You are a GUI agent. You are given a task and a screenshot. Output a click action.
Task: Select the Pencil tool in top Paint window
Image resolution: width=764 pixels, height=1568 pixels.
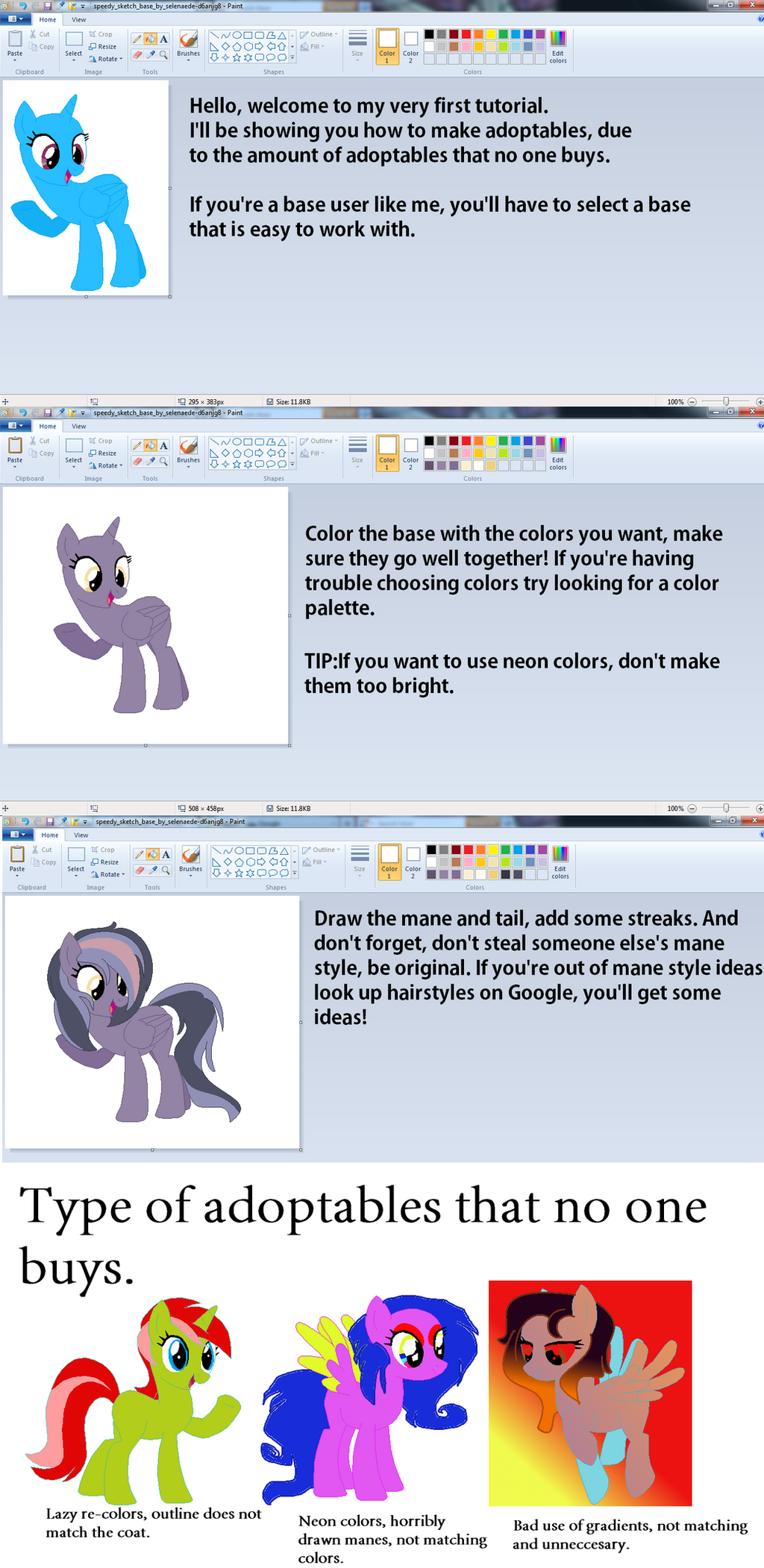click(137, 39)
